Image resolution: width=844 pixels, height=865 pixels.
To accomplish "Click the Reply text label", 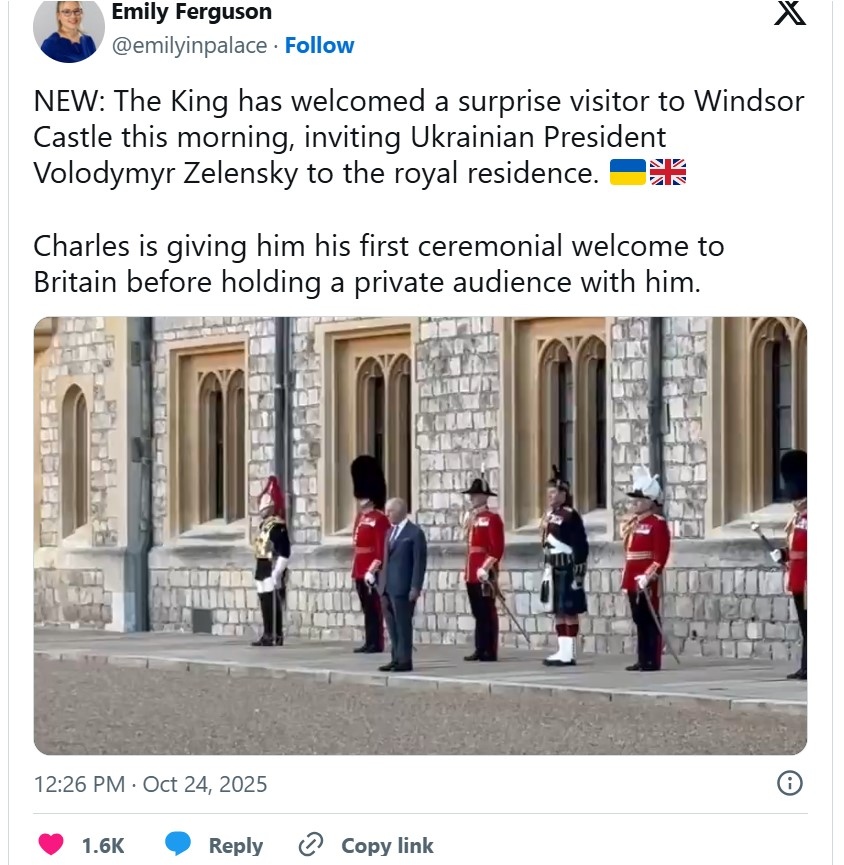I will pyautogui.click(x=235, y=845).
